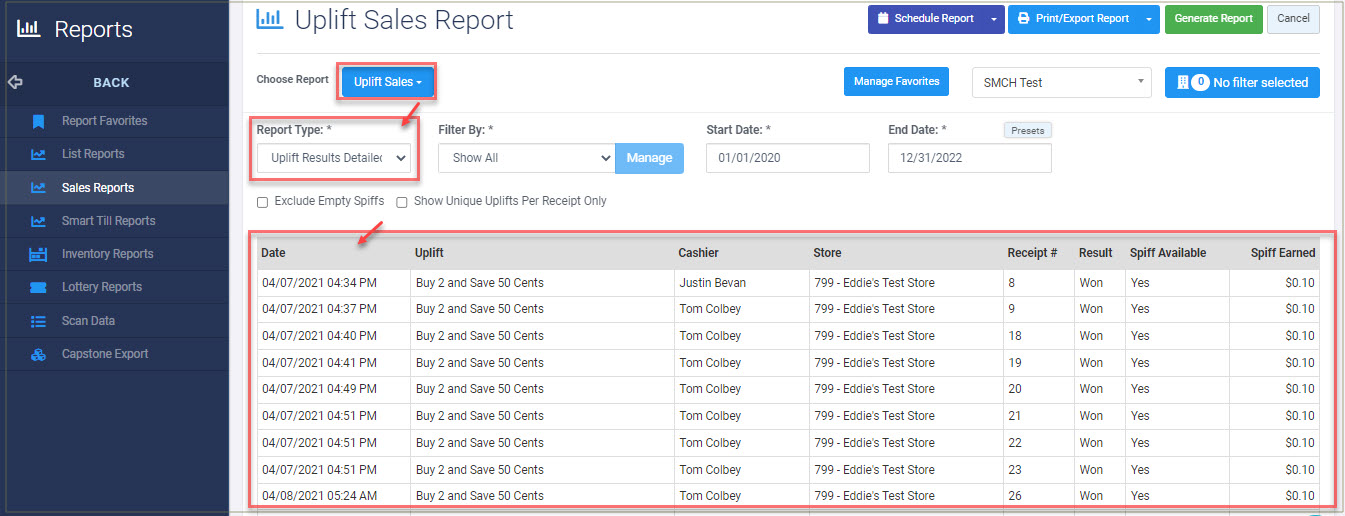Expand the Schedule Report dropdown arrow

click(x=993, y=18)
